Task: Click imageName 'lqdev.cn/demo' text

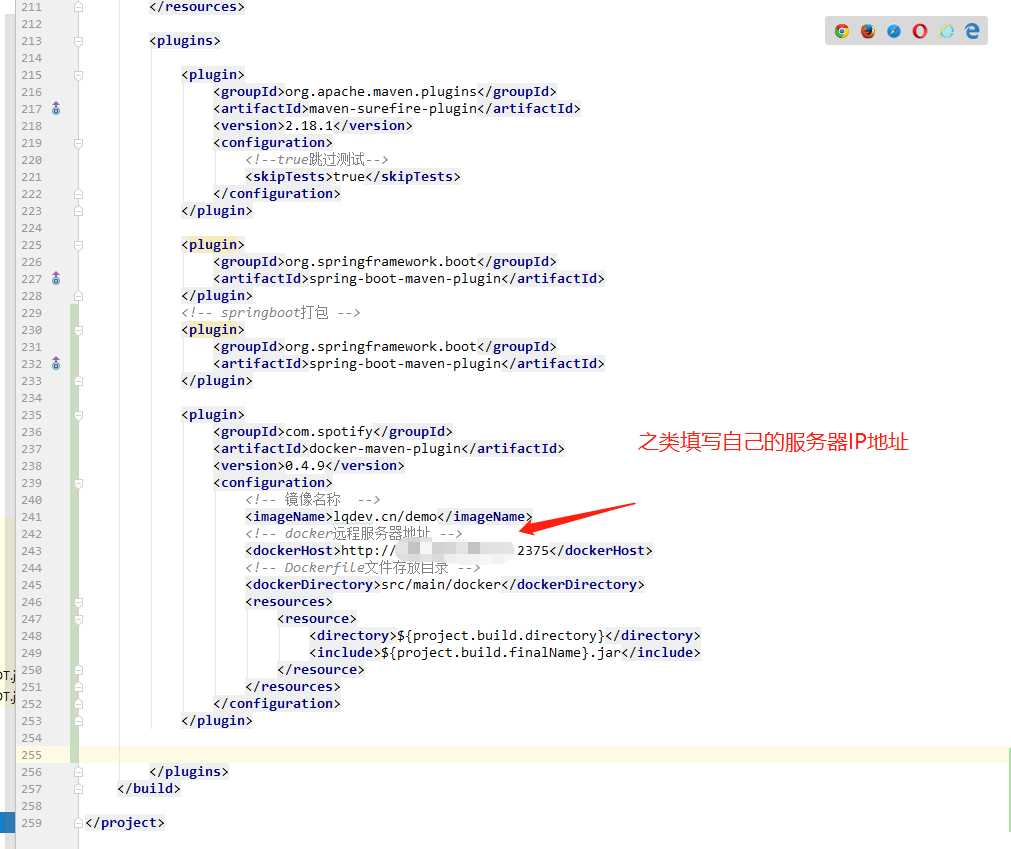Action: tap(385, 516)
